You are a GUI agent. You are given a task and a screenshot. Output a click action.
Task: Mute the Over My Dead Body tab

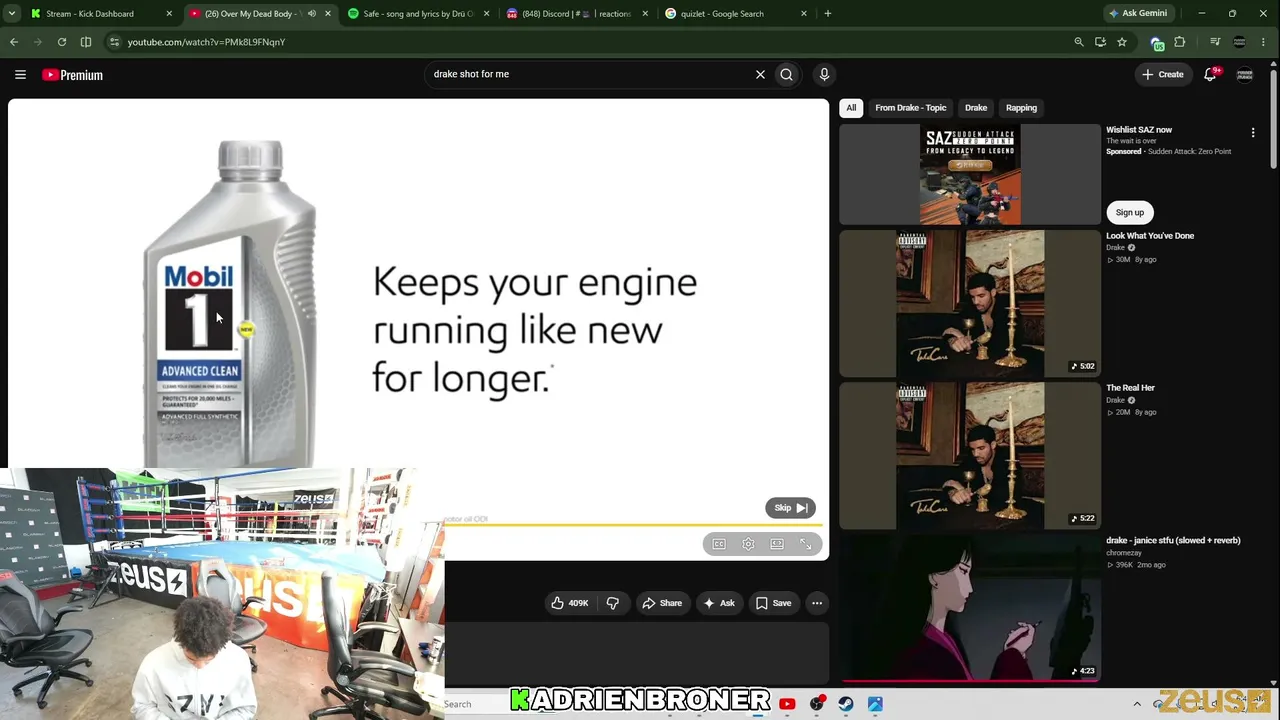[311, 14]
